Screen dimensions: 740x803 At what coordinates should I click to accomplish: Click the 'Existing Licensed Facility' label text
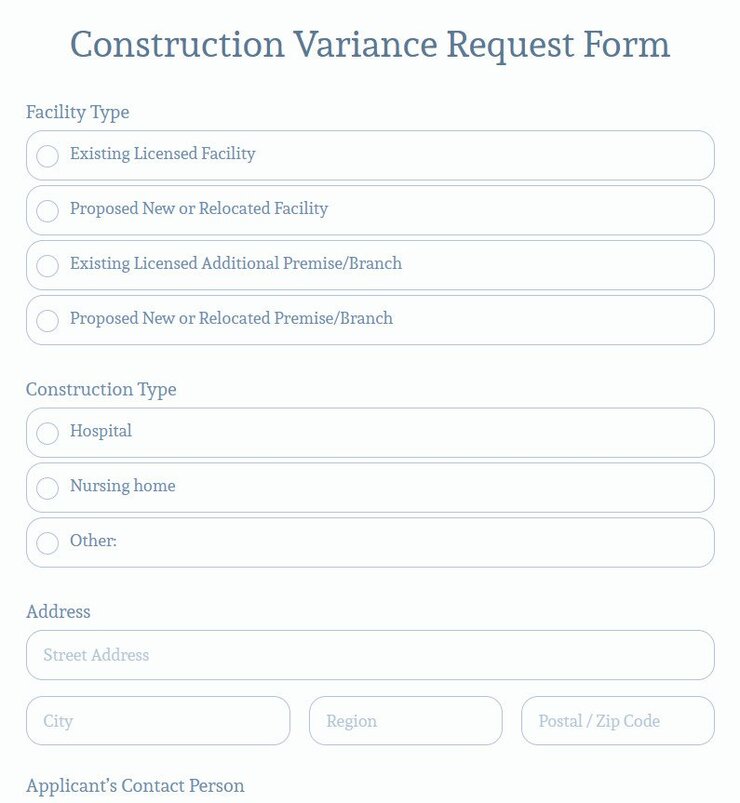[162, 154]
